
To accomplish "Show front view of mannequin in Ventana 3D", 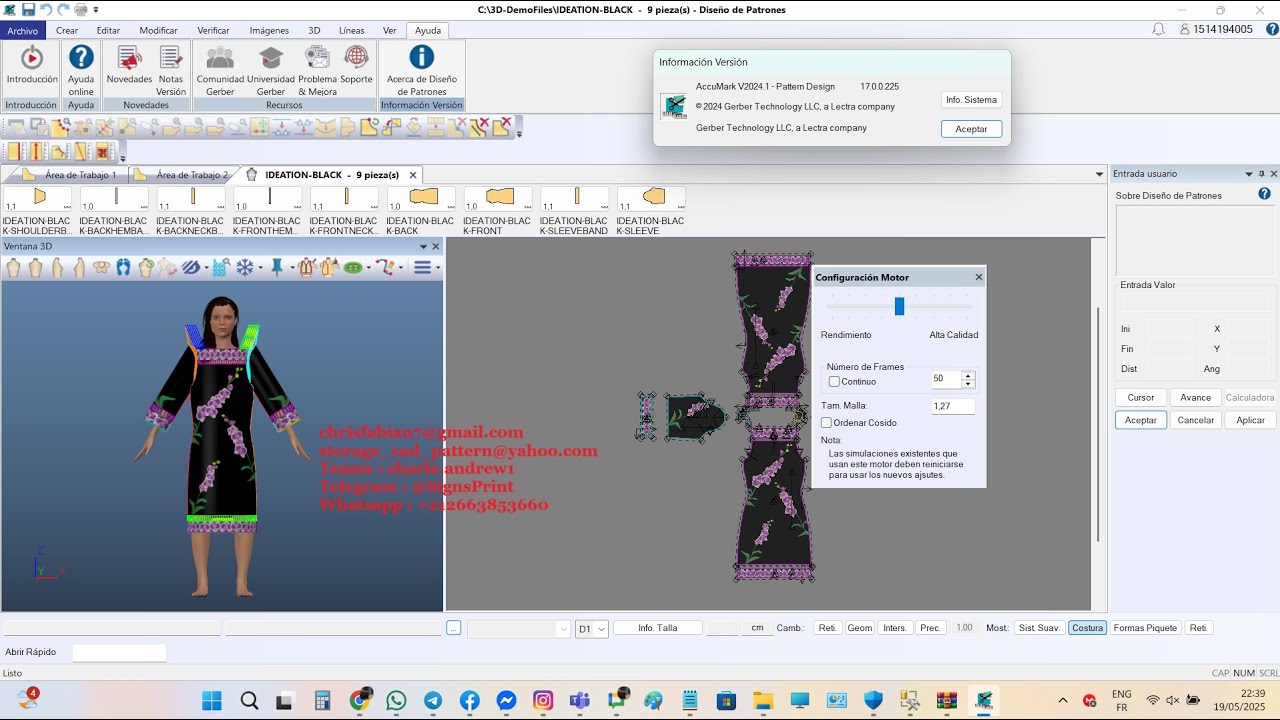I will point(13,268).
